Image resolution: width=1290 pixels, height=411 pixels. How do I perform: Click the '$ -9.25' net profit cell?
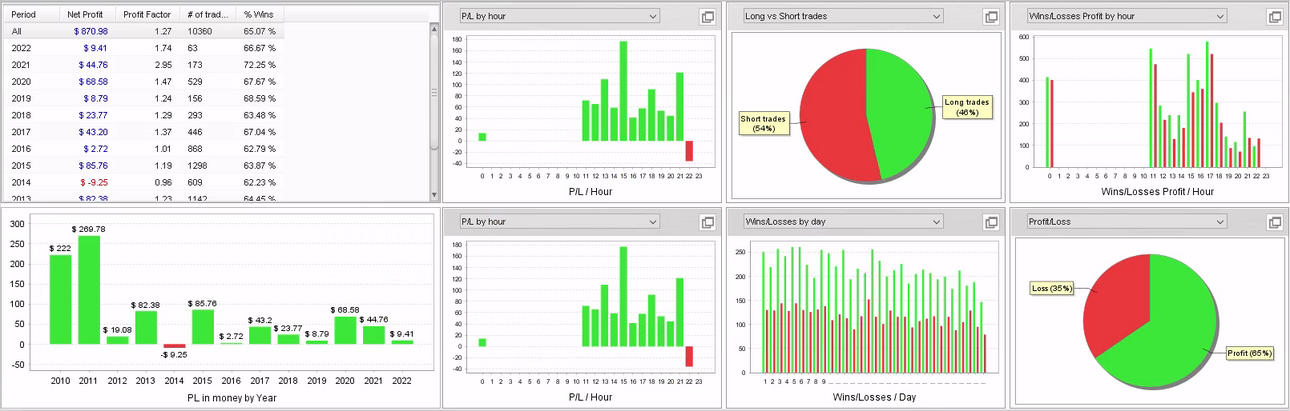point(93,182)
